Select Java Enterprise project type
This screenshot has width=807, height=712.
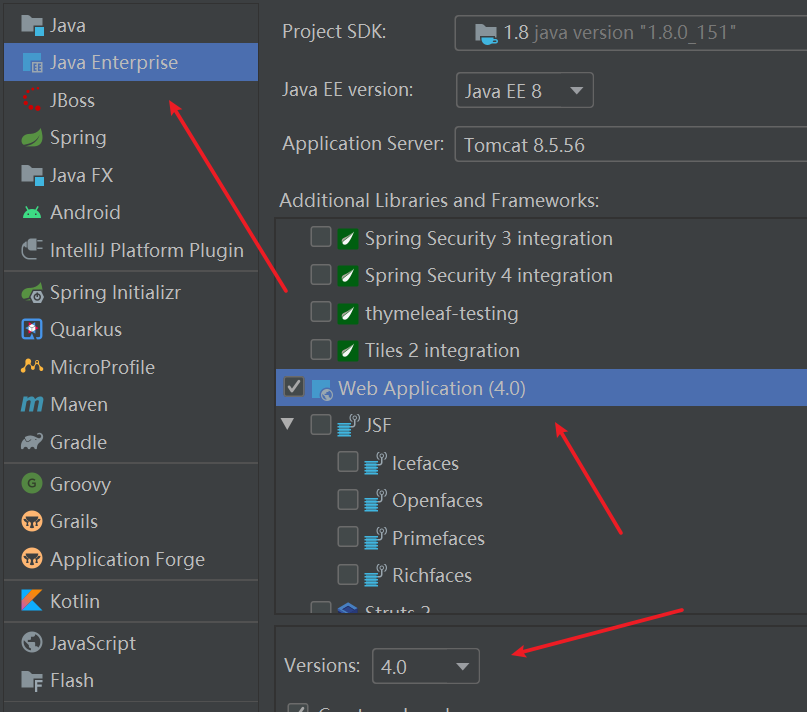tap(113, 62)
